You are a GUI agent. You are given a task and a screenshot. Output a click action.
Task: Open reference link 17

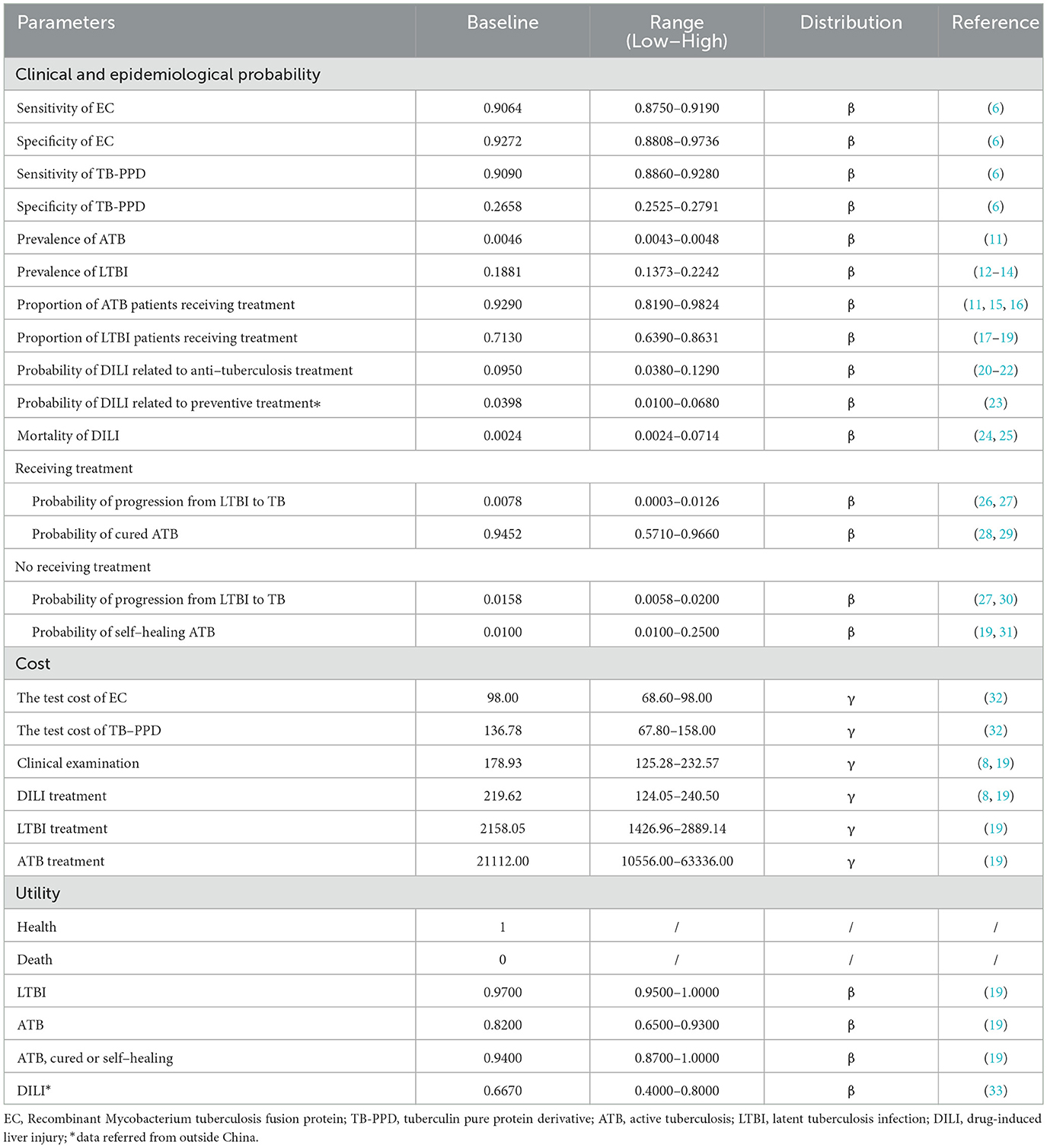985,337
